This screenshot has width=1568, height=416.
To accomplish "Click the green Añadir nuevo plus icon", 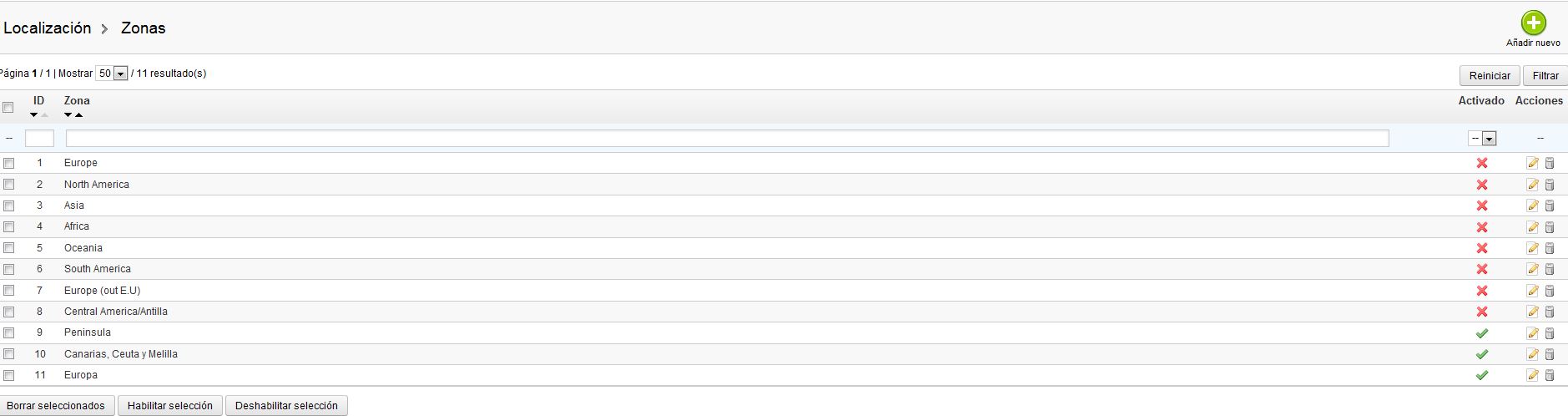I will point(1533,23).
